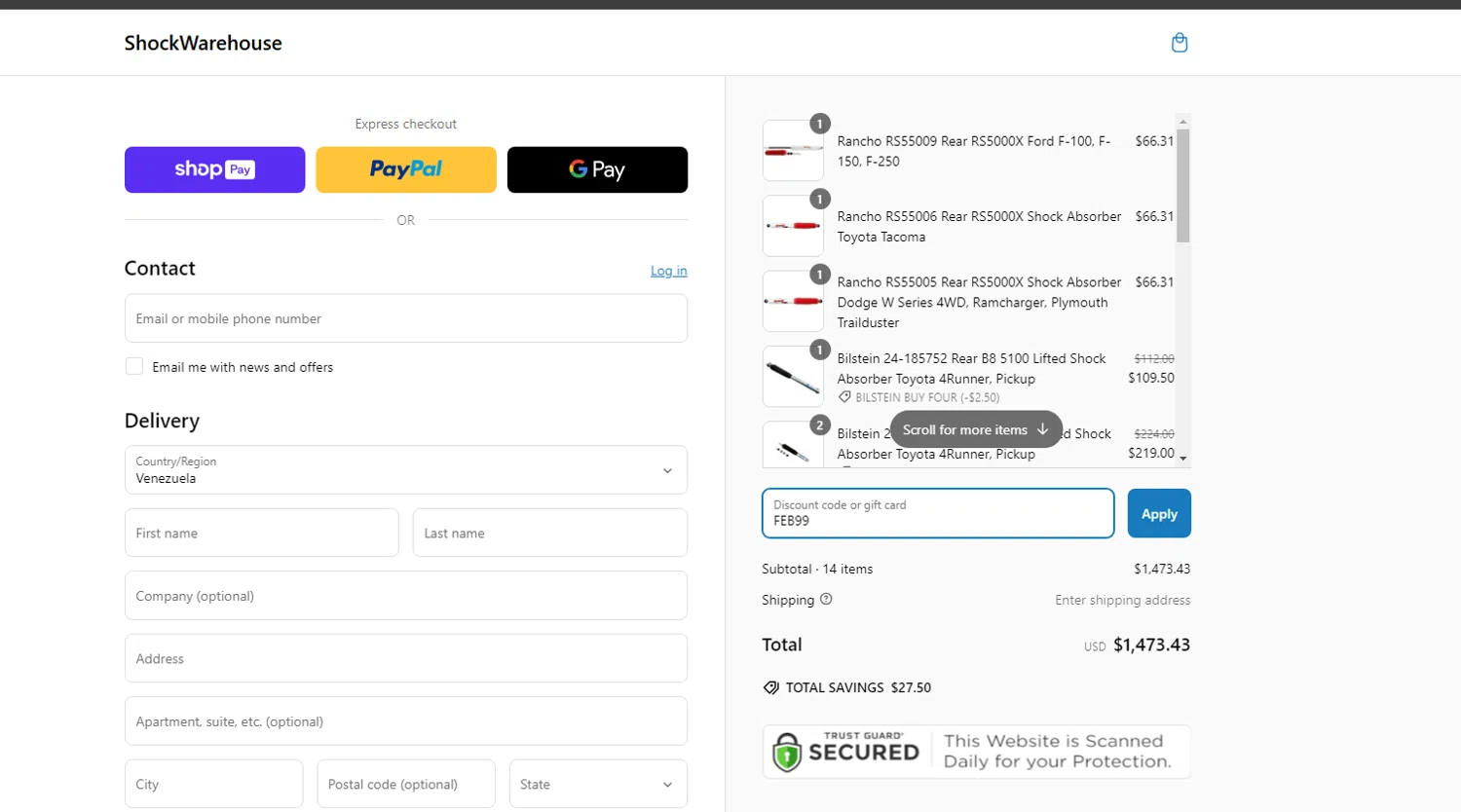
Task: Click the City field
Action: click(214, 784)
